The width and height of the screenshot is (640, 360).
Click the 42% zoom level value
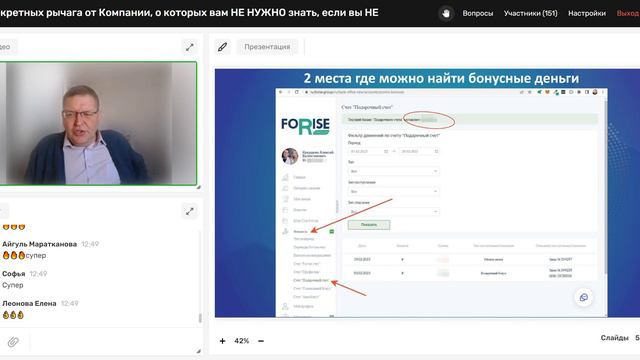click(x=242, y=341)
